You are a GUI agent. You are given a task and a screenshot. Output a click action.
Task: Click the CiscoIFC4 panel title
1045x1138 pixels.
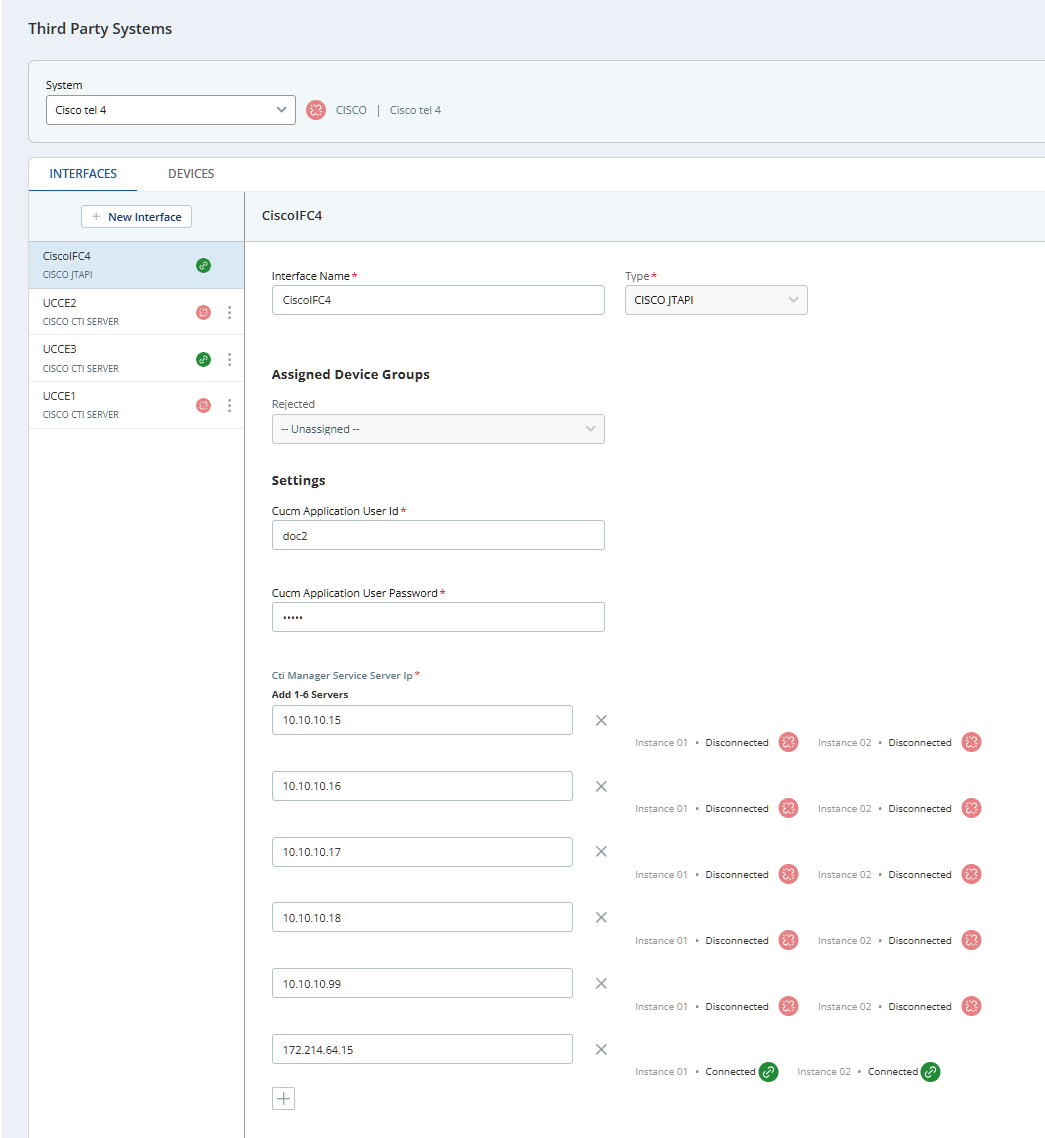tap(292, 216)
